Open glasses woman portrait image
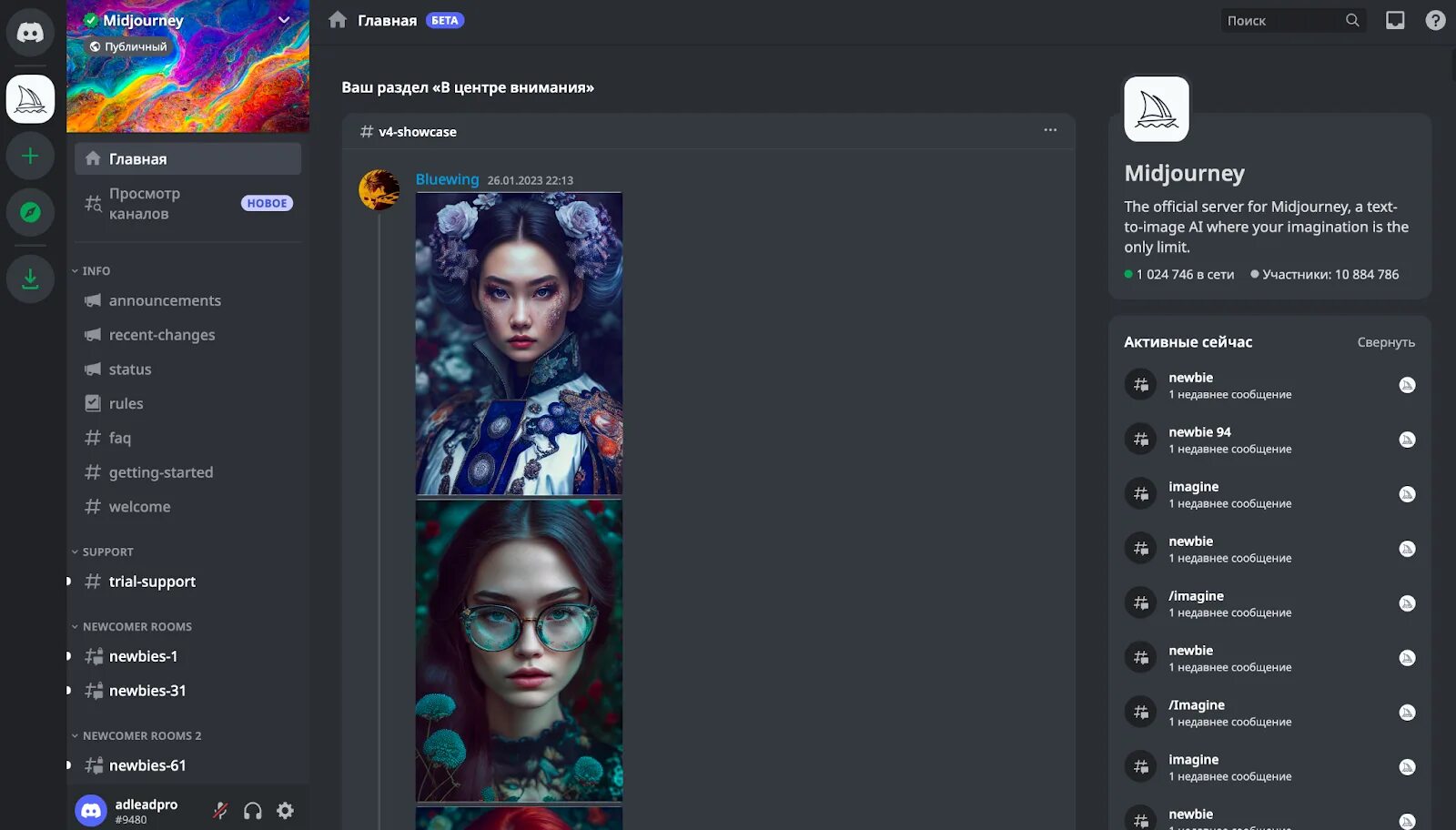This screenshot has width=1456, height=830. point(519,651)
